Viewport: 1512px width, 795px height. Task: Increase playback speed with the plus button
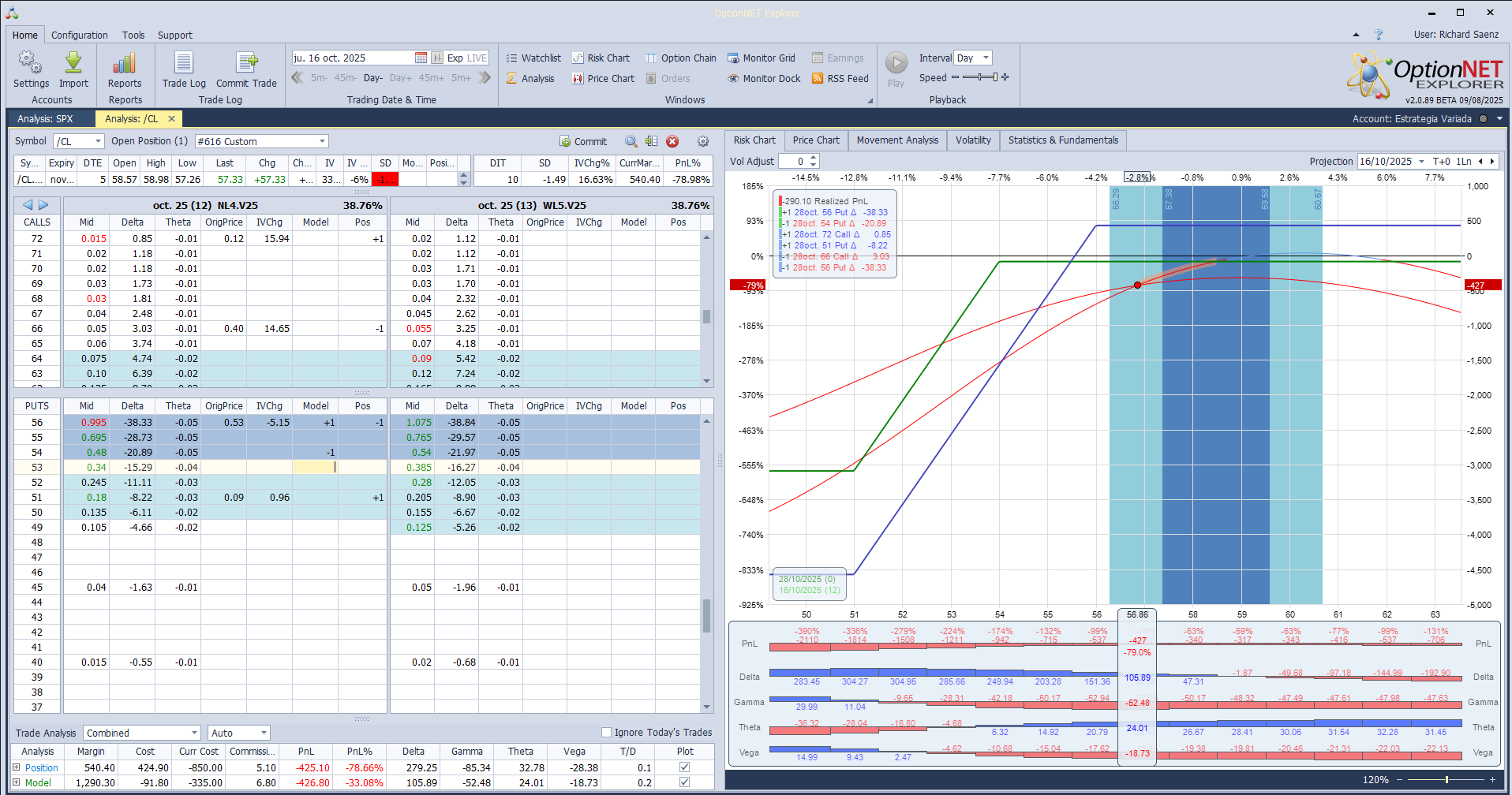1005,77
